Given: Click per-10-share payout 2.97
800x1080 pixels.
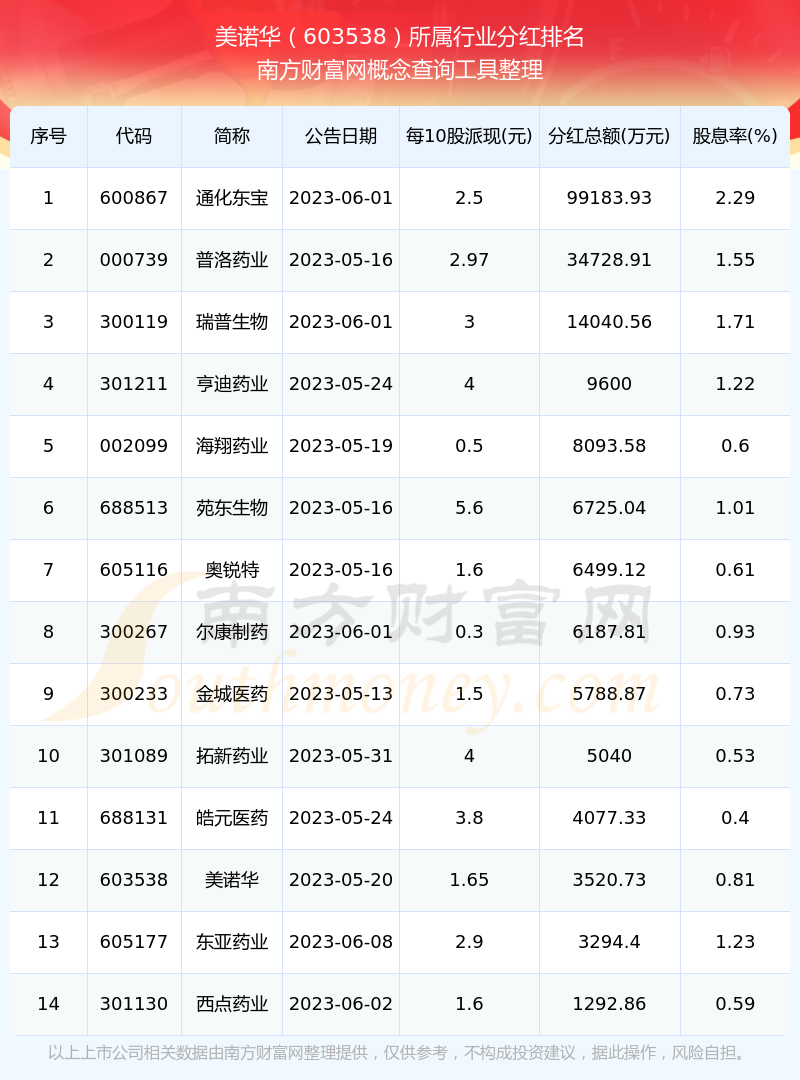Looking at the screenshot, I should tap(469, 260).
